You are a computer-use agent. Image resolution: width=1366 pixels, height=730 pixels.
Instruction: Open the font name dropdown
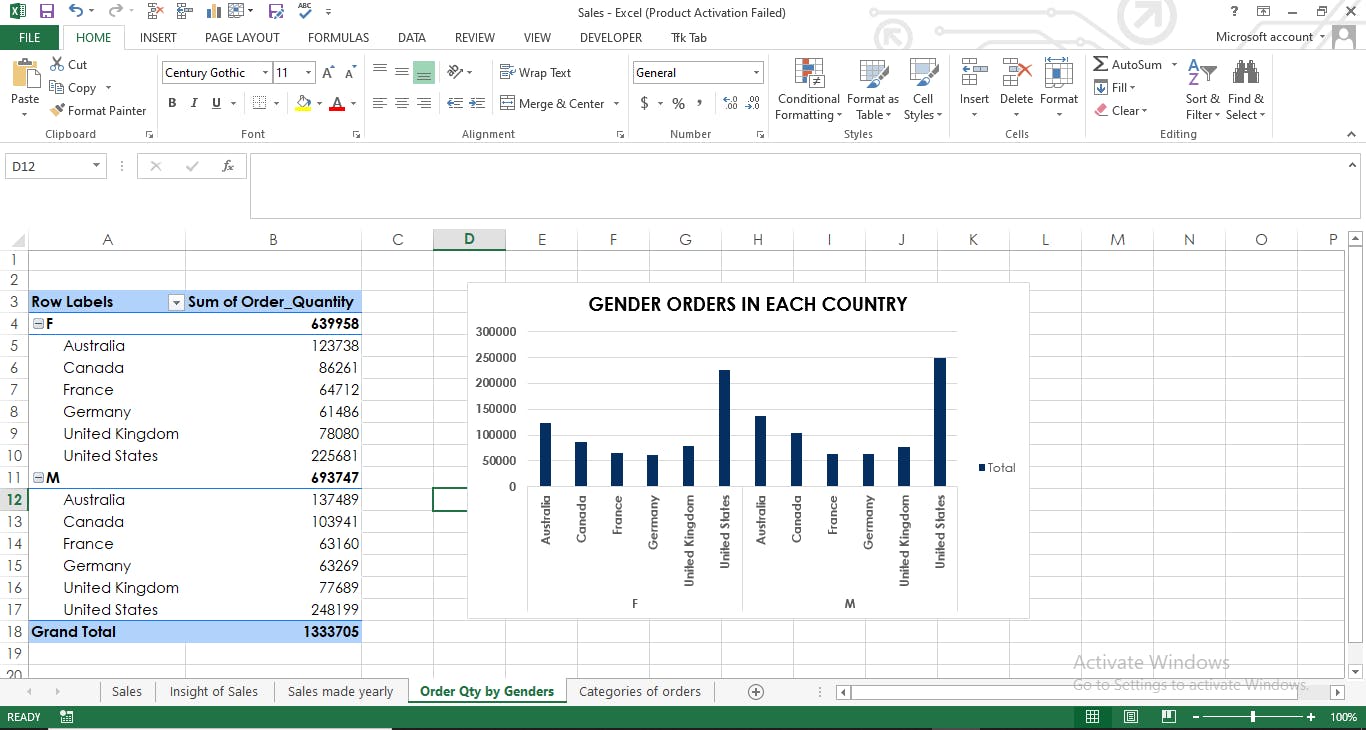click(265, 73)
